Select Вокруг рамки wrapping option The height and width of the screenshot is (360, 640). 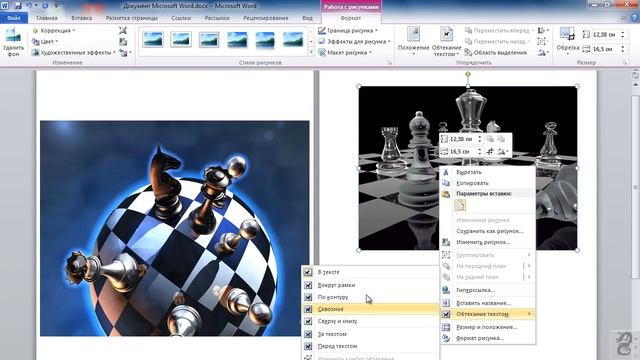(371, 285)
